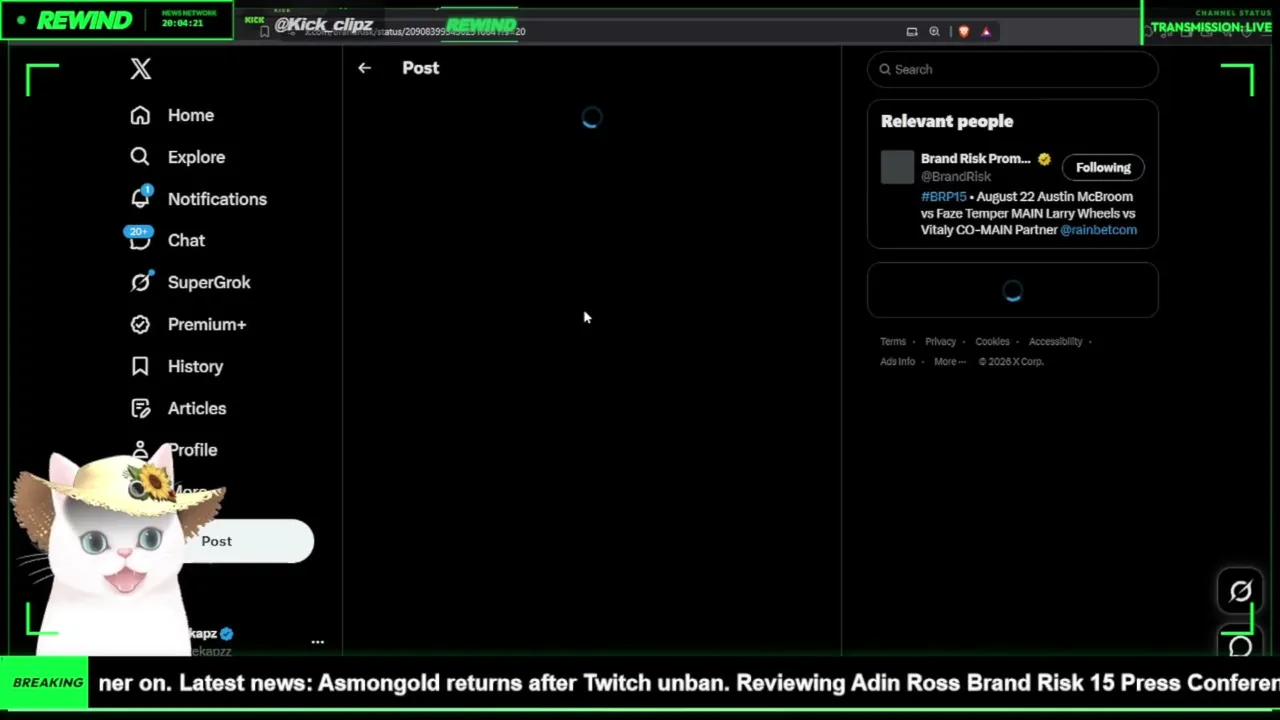The image size is (1280, 720).
Task: Go to Profile in the sidebar
Action: 193,450
